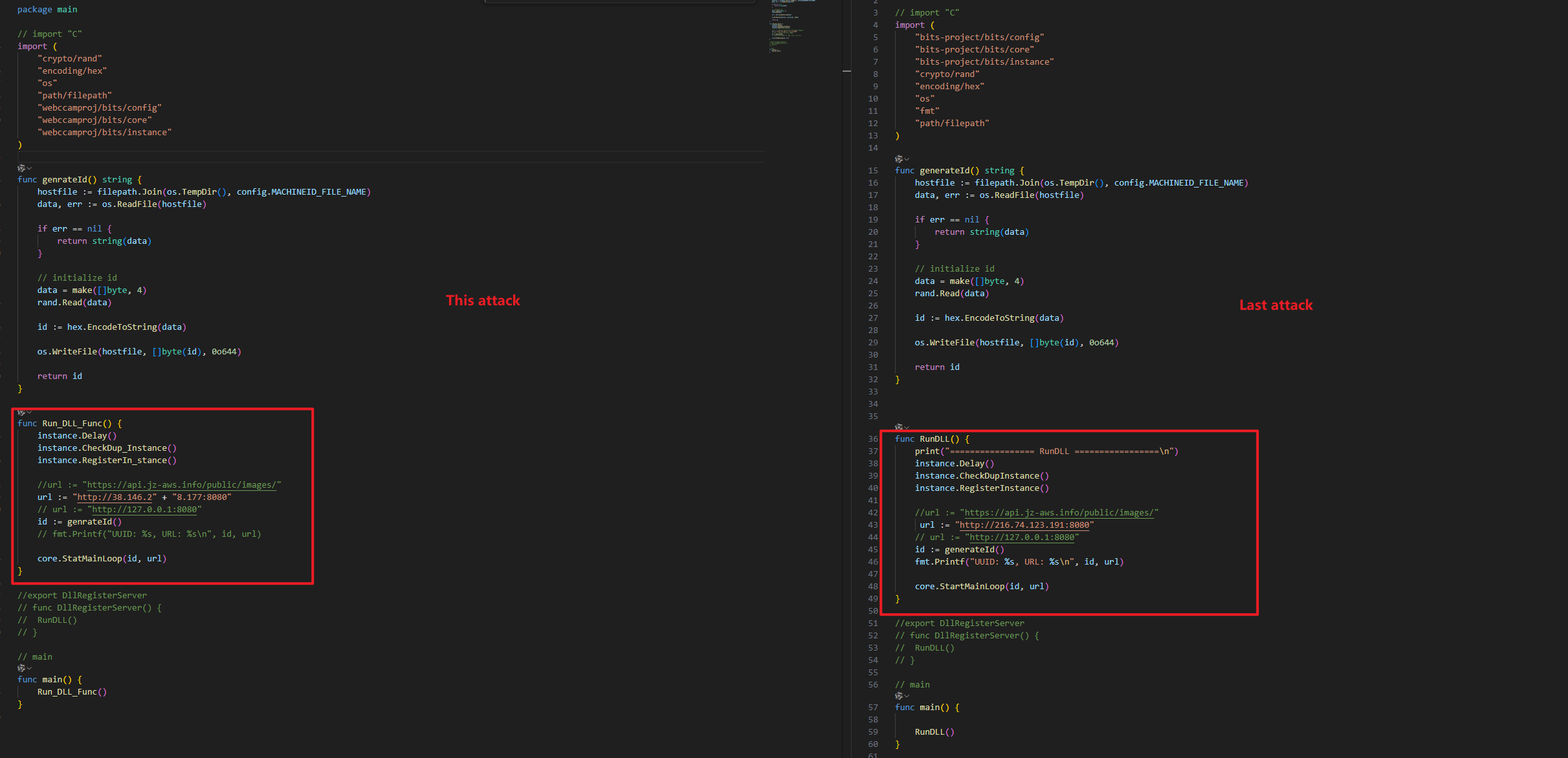Viewport: 1568px width, 758px height.
Task: Click the AI code lens icon above generateId on right
Action: tap(899, 159)
